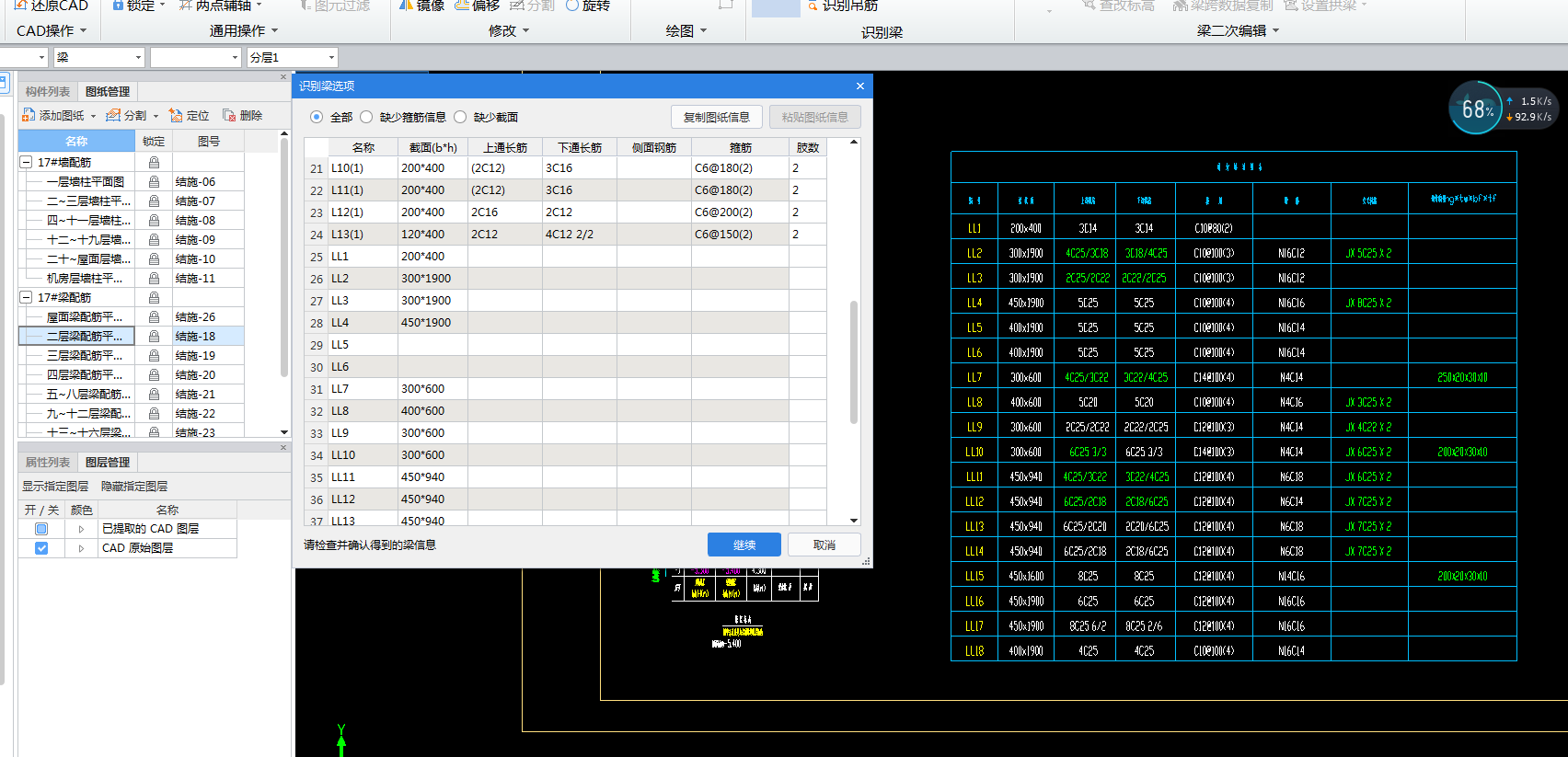Open the 梁 component type dropdown
The height and width of the screenshot is (757, 1568).
138,57
